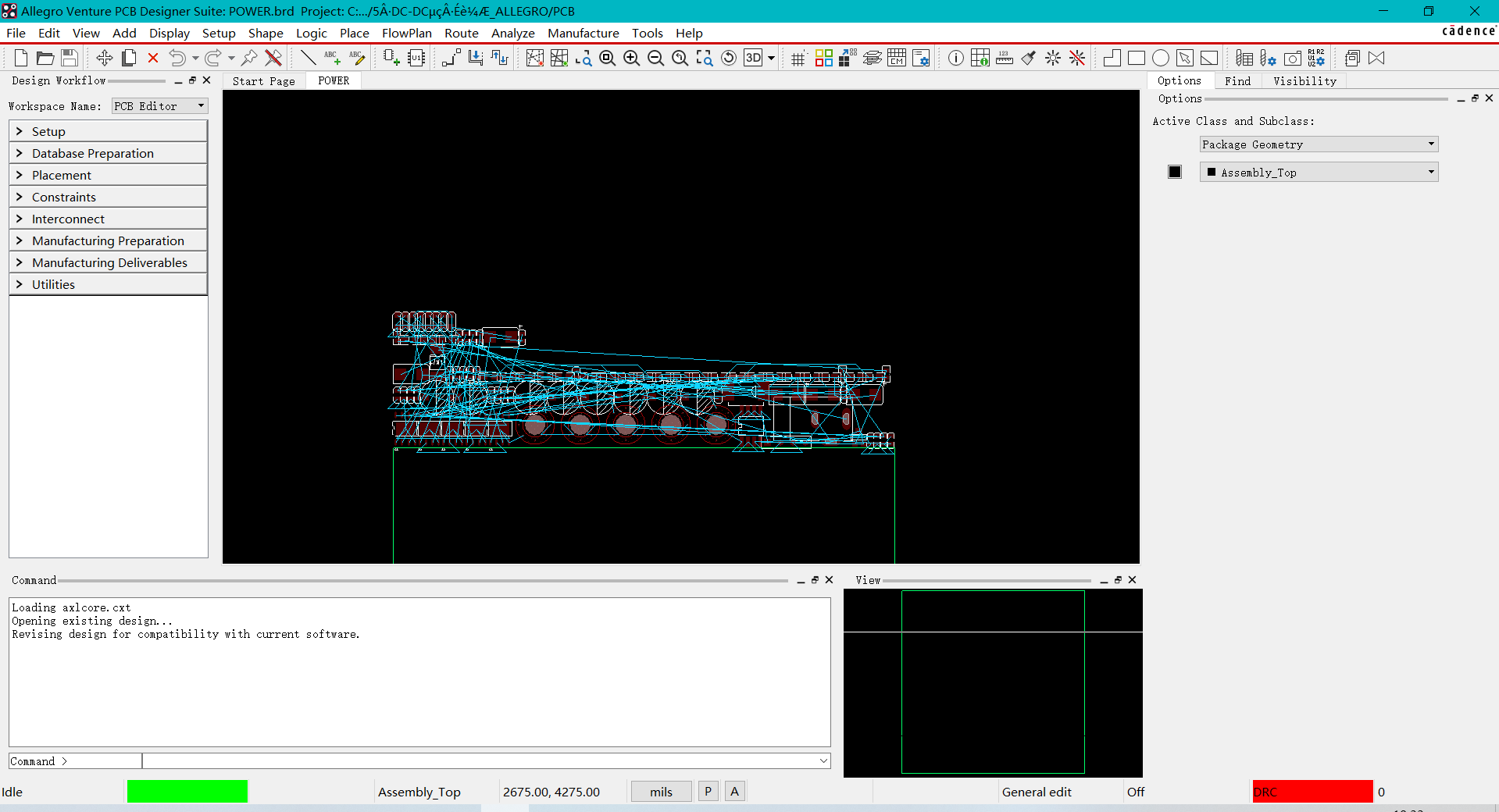The image size is (1499, 812).
Task: Click the Place Manually component icon
Action: click(391, 58)
